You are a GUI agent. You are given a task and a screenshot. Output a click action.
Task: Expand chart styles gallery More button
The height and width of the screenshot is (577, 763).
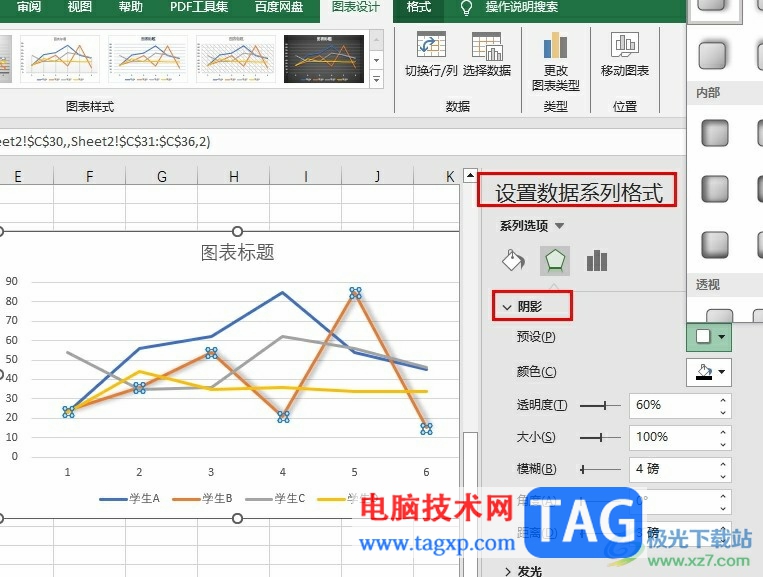point(376,79)
